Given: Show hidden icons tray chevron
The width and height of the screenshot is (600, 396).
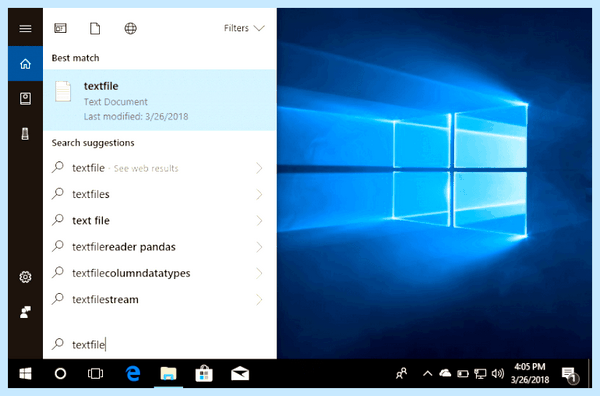Looking at the screenshot, I should tap(427, 373).
